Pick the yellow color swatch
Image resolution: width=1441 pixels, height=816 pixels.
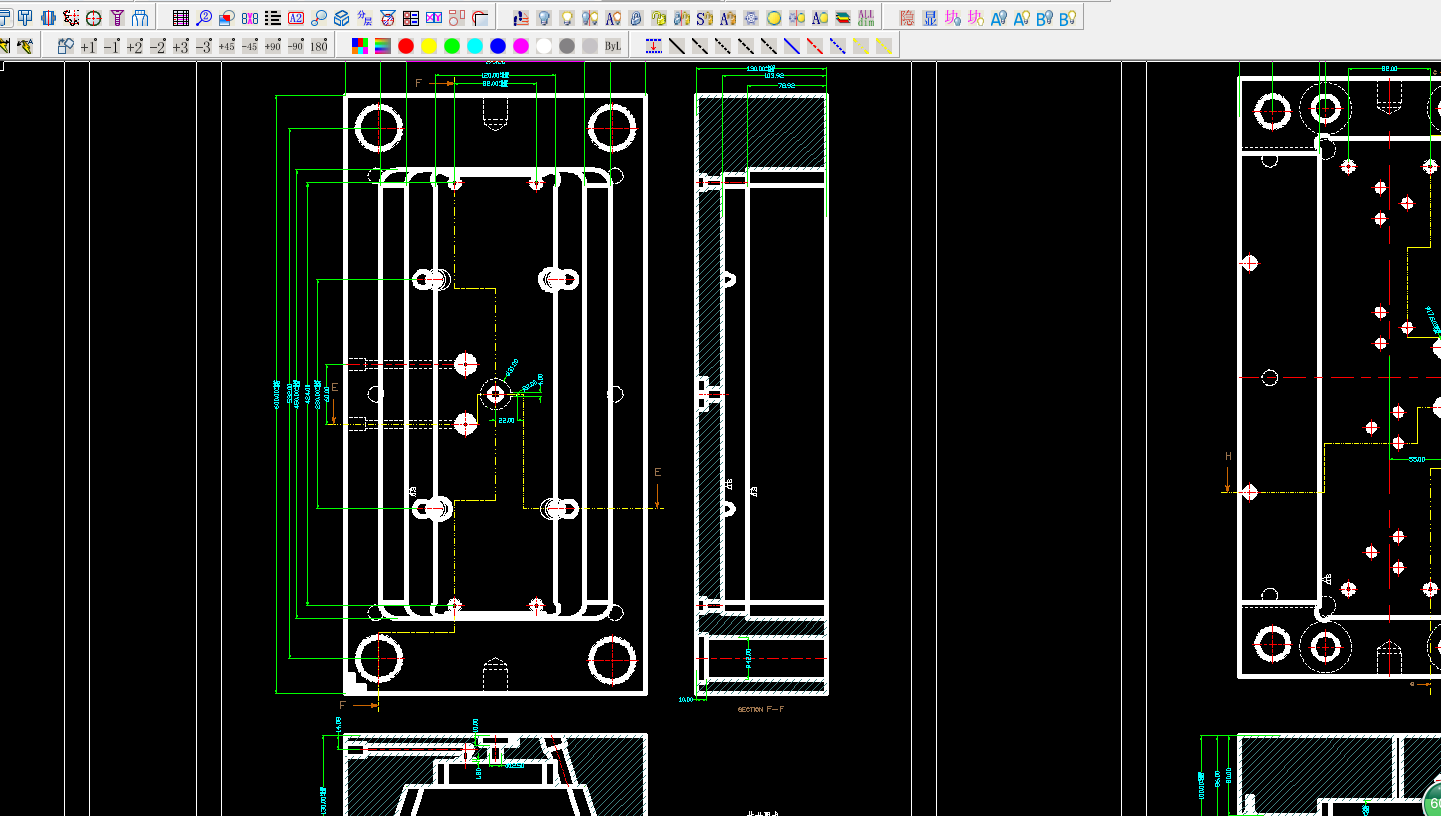429,46
